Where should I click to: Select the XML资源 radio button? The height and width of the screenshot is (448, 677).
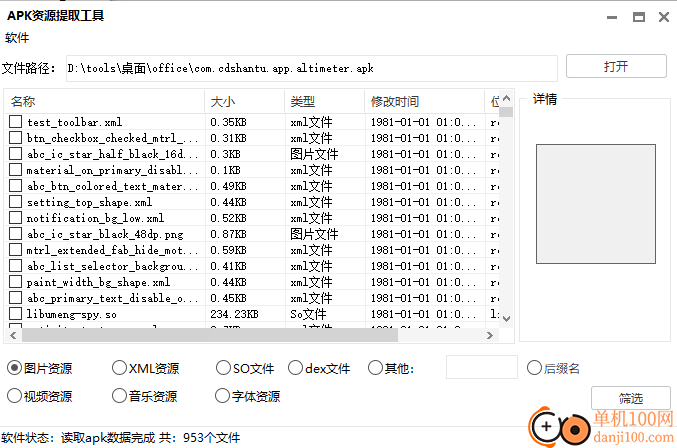119,368
